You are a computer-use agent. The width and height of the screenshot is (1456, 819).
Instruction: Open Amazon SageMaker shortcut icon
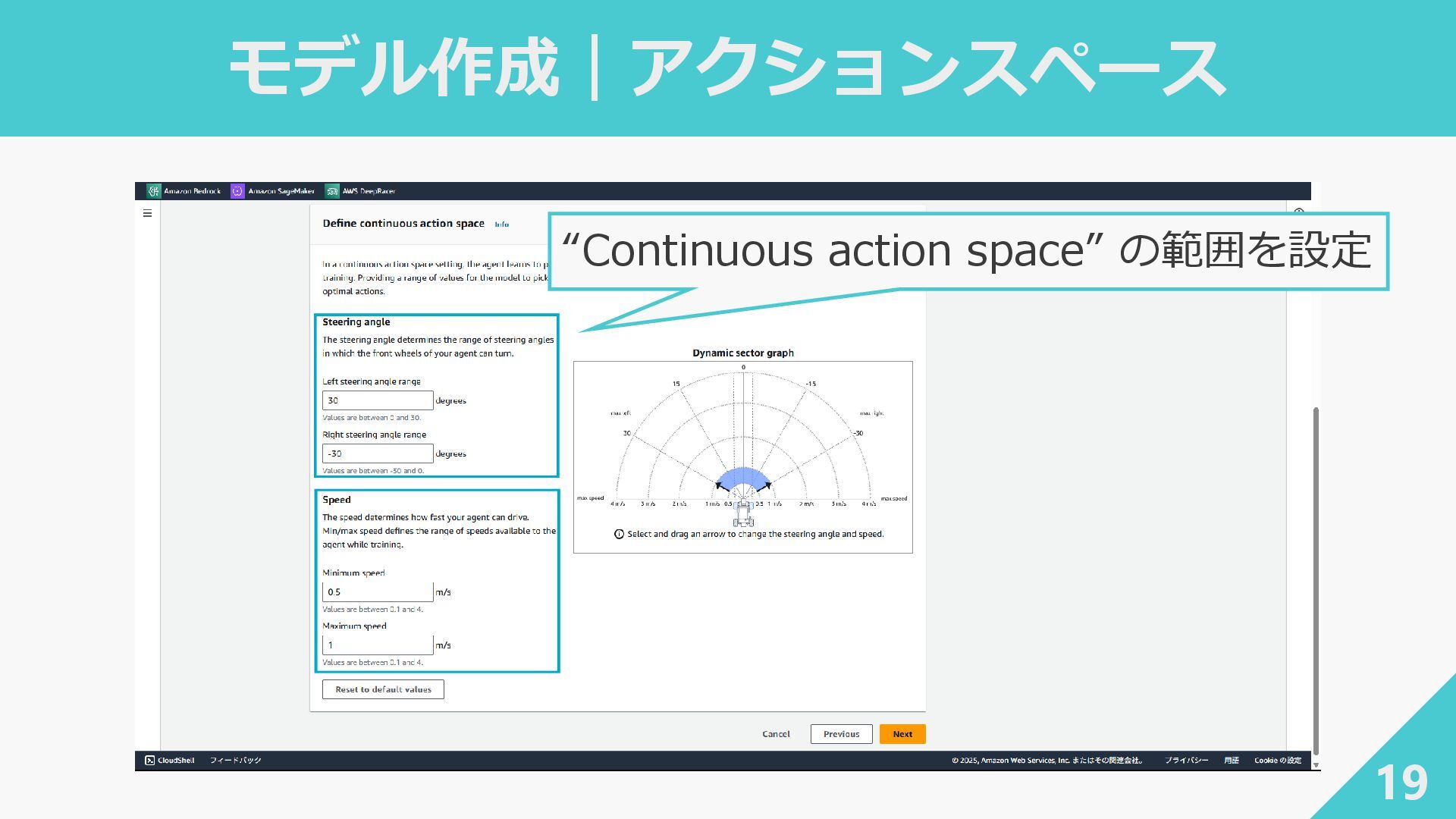237,191
